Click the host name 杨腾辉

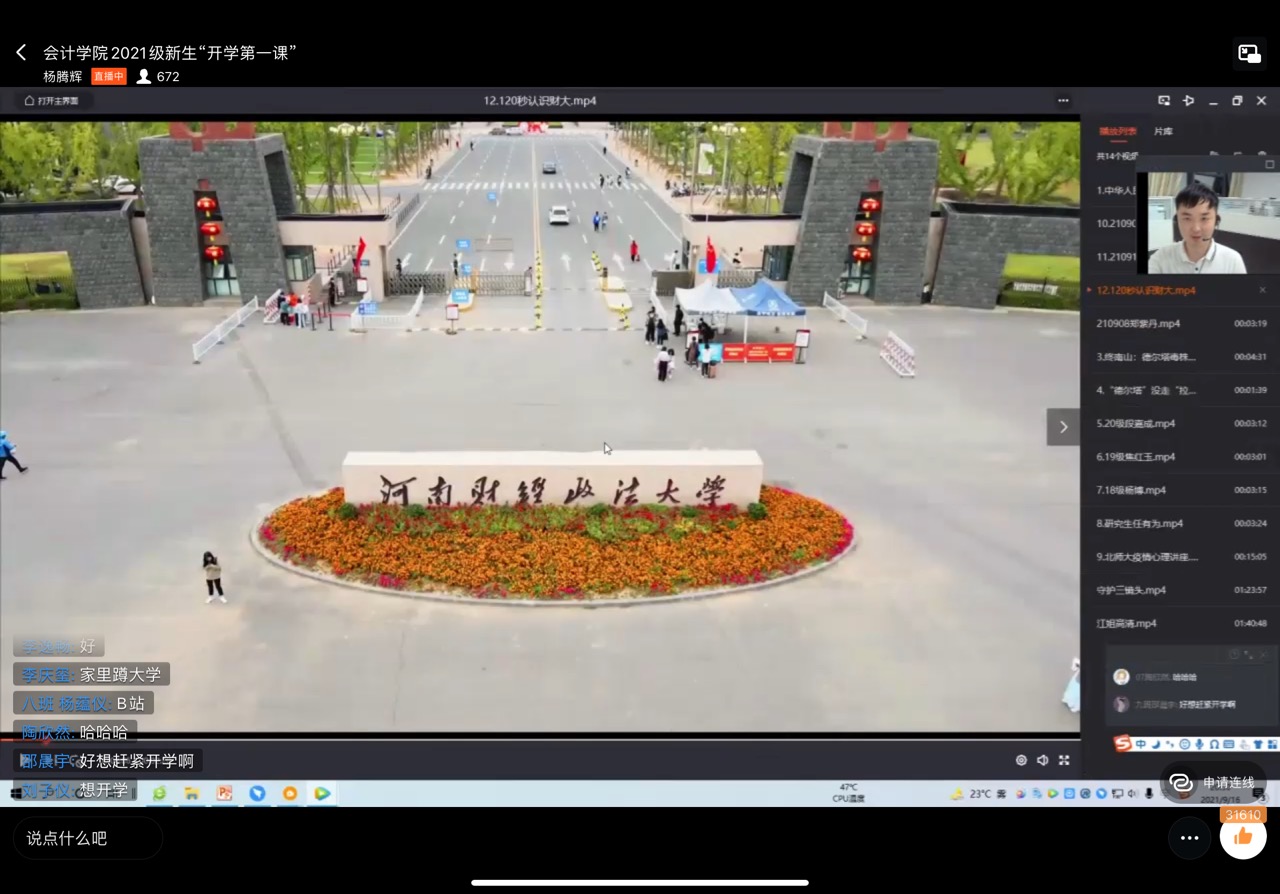point(62,76)
